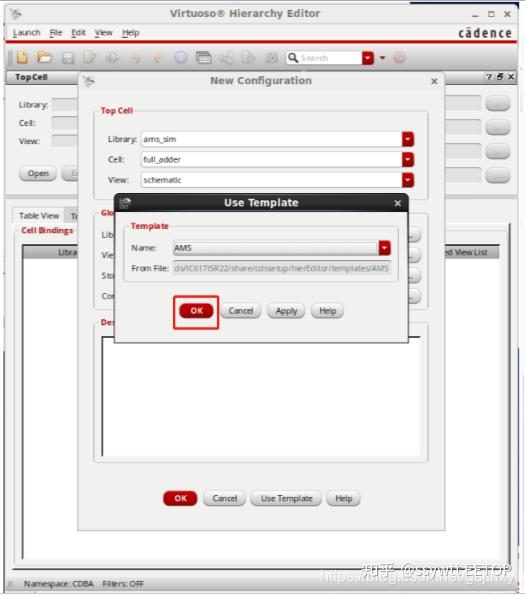This screenshot has height=595, width=525.
Task: Click Help in New Configuration dialog
Action: click(x=343, y=499)
